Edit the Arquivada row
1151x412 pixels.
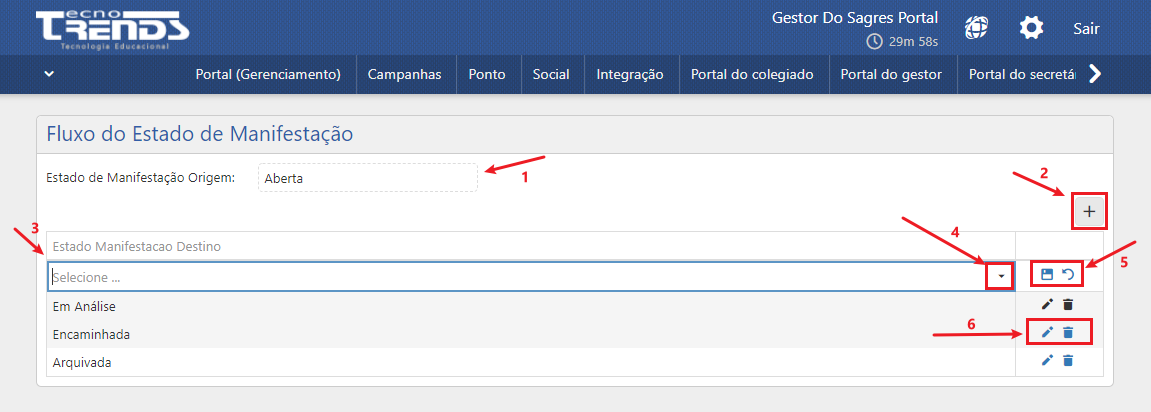tap(1048, 361)
